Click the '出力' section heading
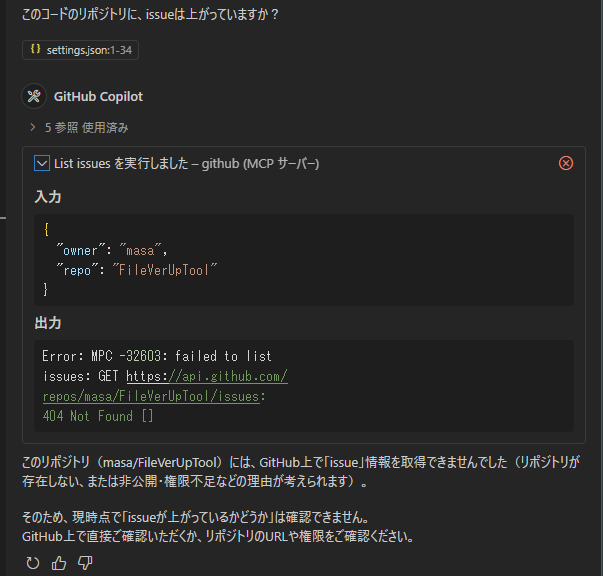603x576 pixels. [x=48, y=323]
